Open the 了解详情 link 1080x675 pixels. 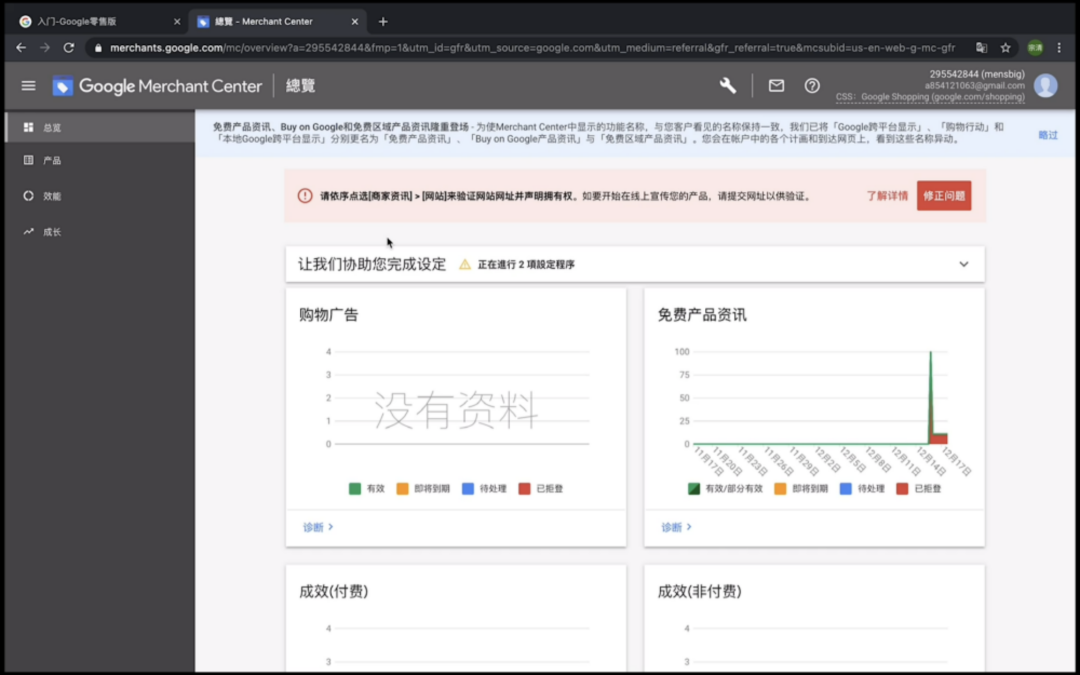884,196
